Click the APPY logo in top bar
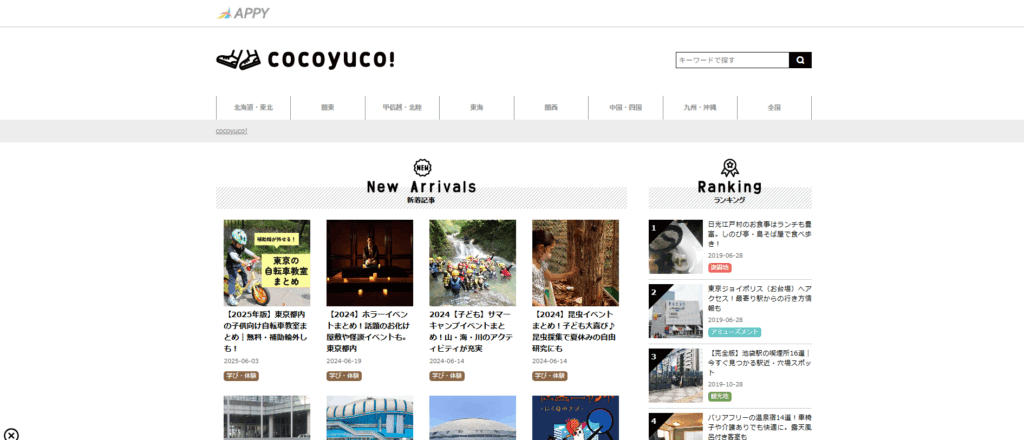The image size is (1024, 440). tap(243, 13)
